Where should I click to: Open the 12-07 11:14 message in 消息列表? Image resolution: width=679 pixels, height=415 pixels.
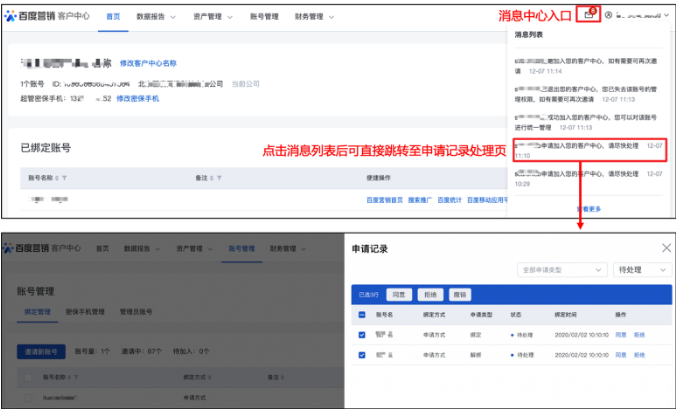tap(586, 66)
